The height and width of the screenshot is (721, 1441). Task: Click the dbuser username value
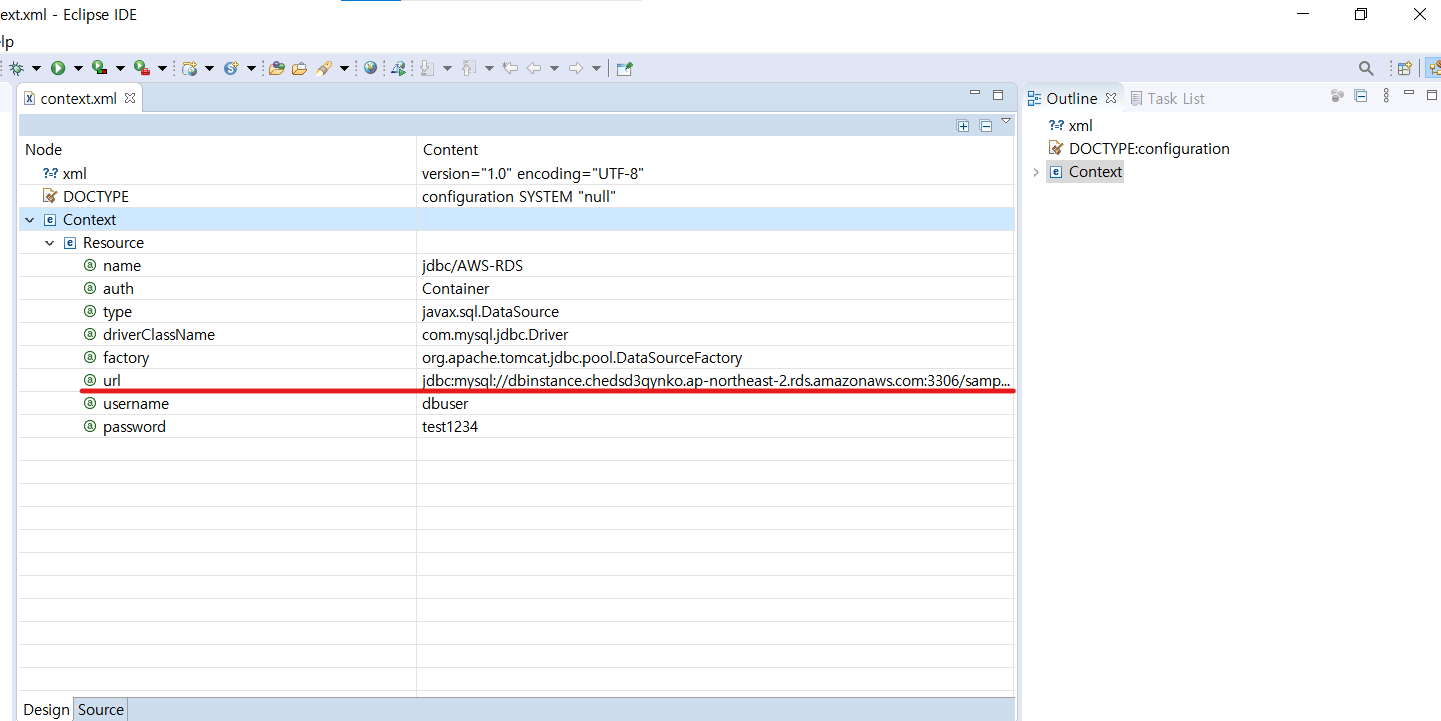tap(445, 403)
